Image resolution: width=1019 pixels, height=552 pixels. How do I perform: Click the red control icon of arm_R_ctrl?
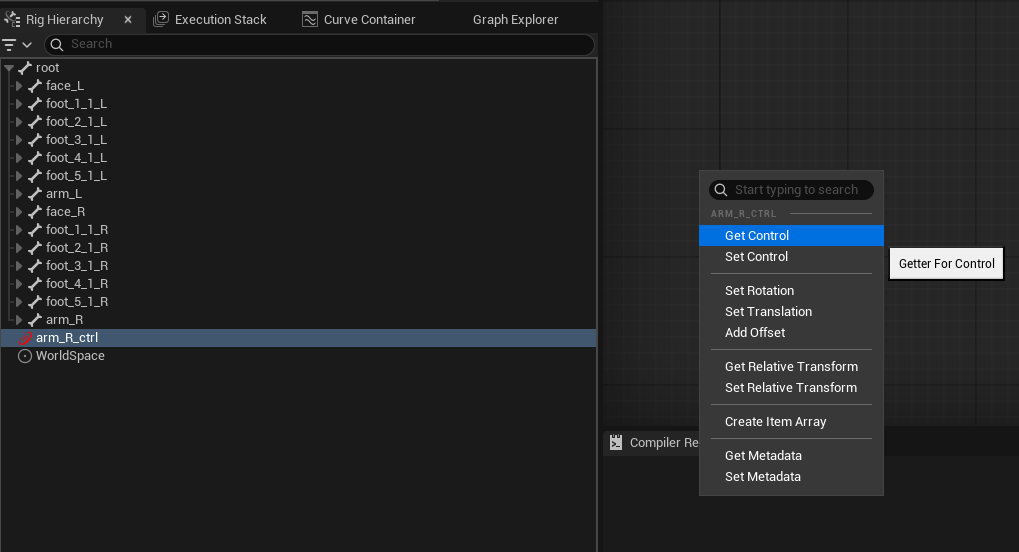25,338
